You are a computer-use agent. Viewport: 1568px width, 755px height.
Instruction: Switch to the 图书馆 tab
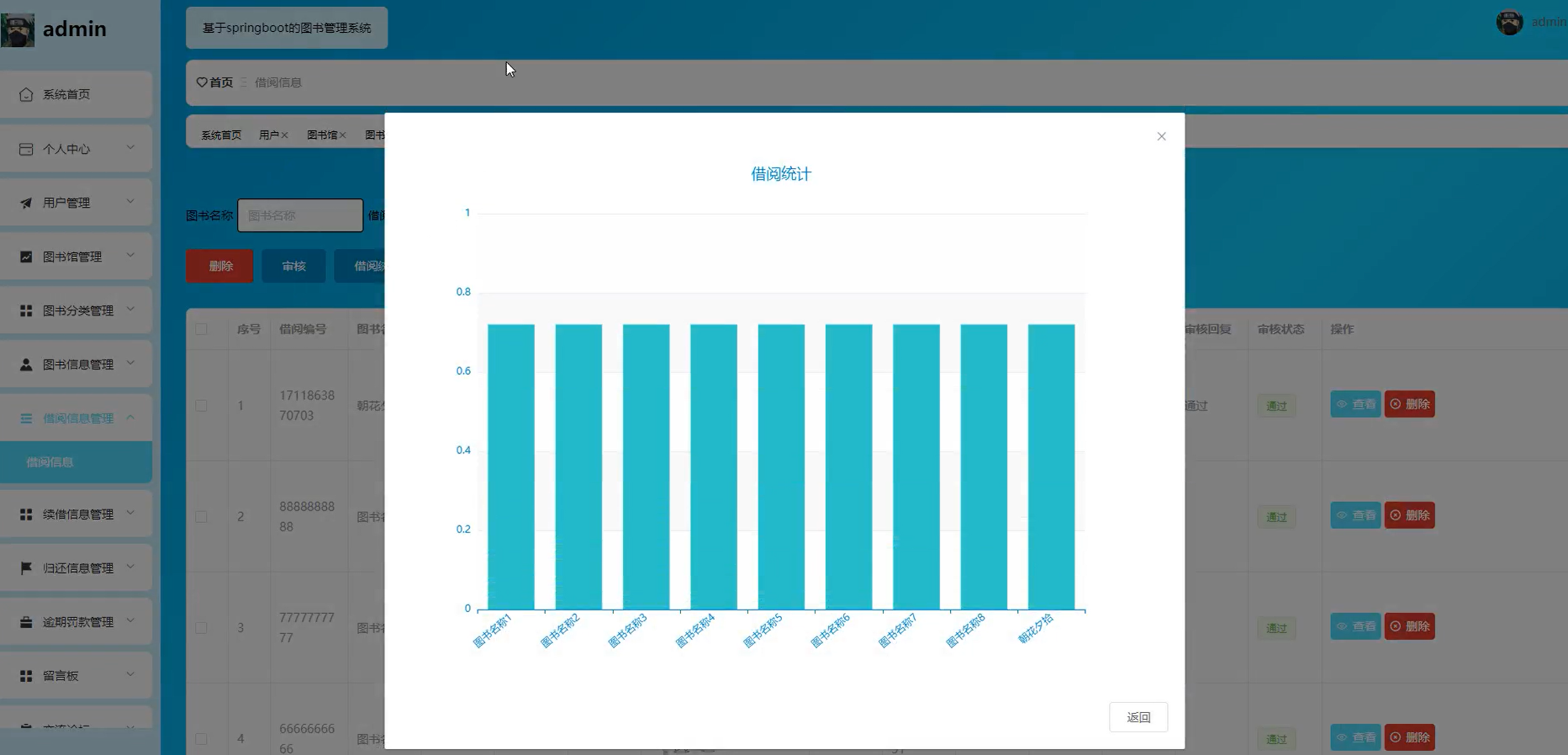click(322, 135)
